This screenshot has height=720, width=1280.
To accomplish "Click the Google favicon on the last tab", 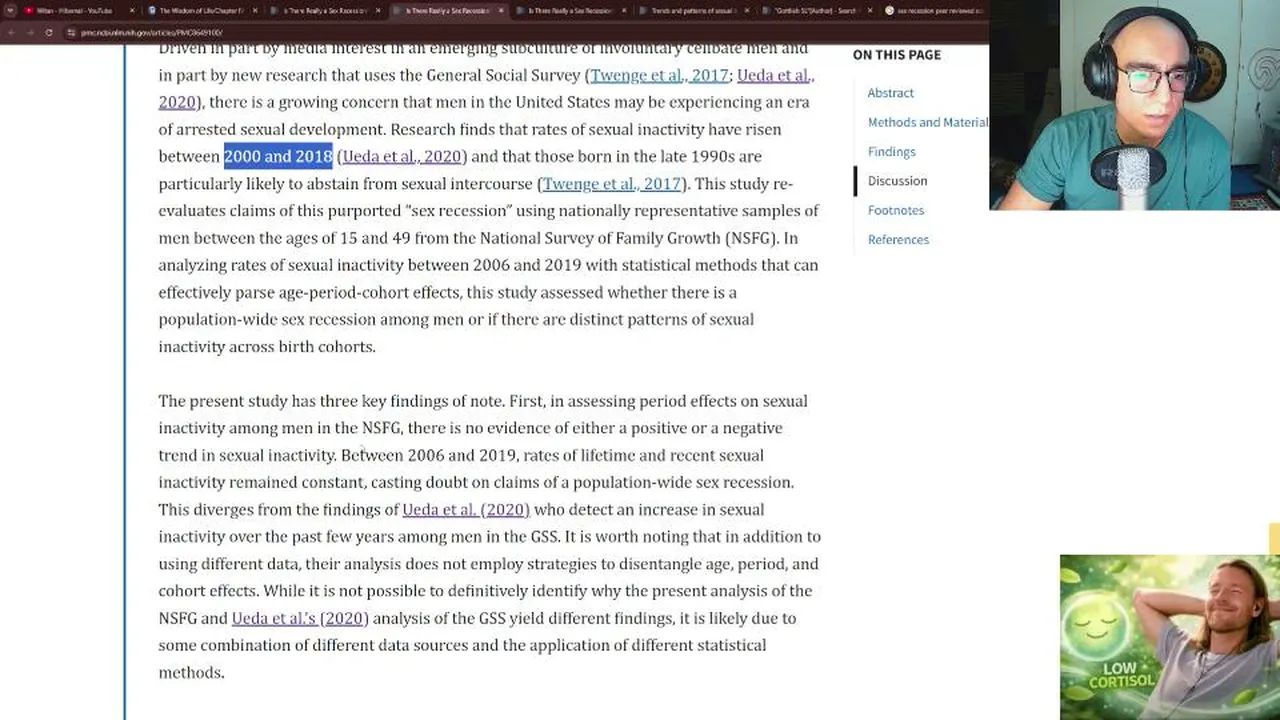I will coord(890,11).
